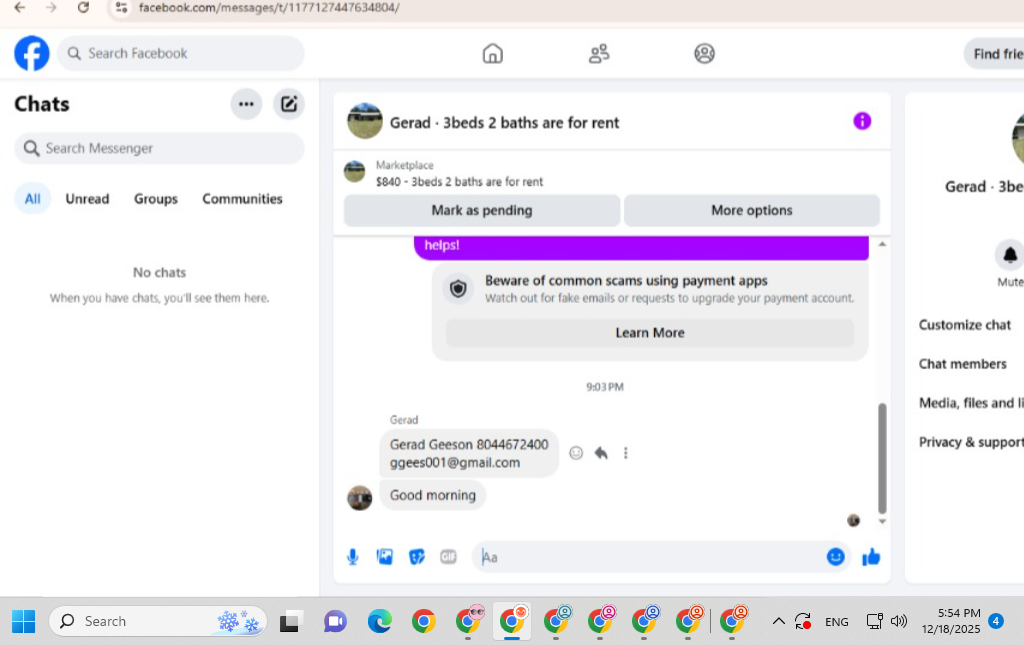This screenshot has width=1024, height=645.
Task: React to Gerad Geeson message with emoji icon
Action: point(575,453)
